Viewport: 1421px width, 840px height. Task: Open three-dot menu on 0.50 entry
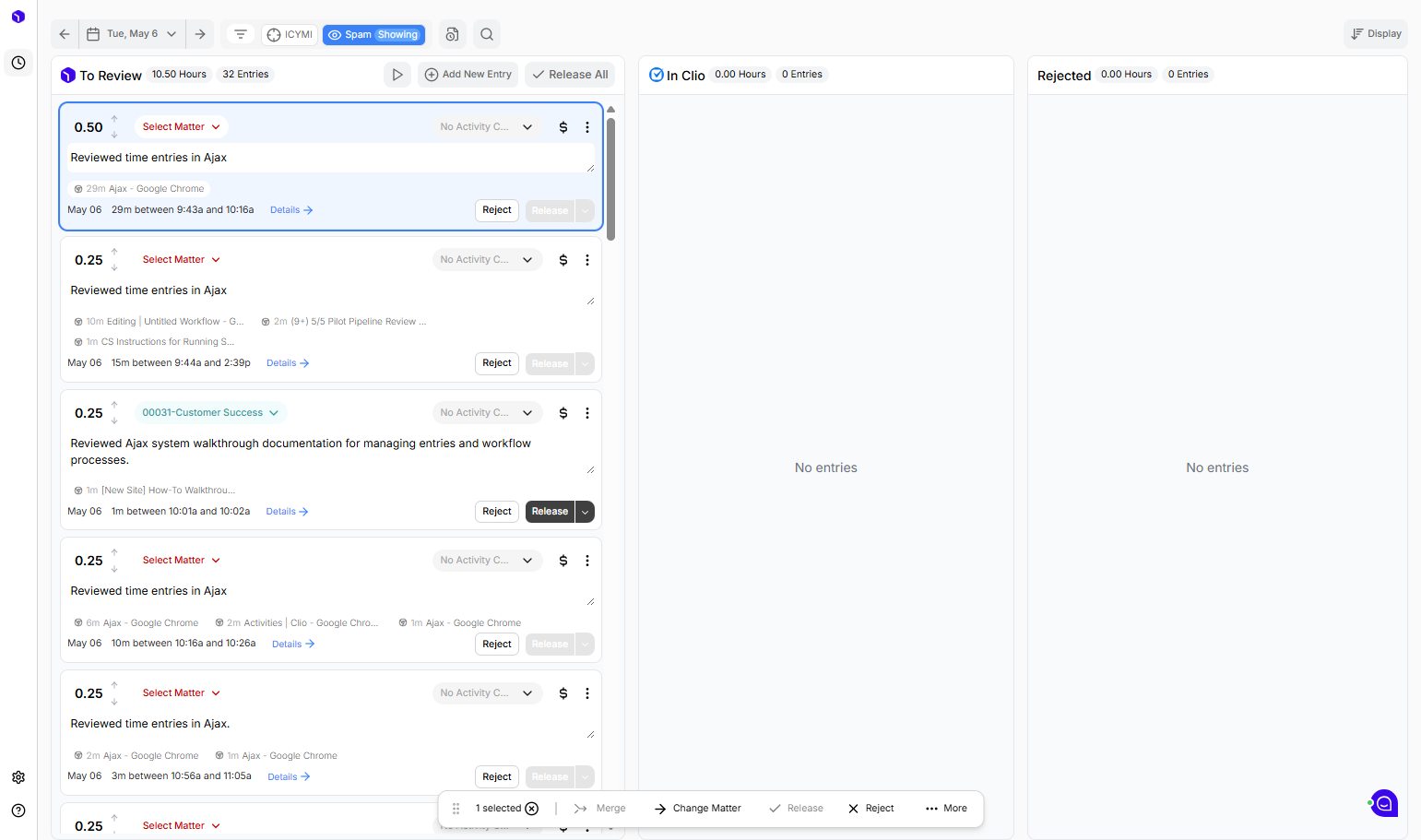pyautogui.click(x=587, y=127)
